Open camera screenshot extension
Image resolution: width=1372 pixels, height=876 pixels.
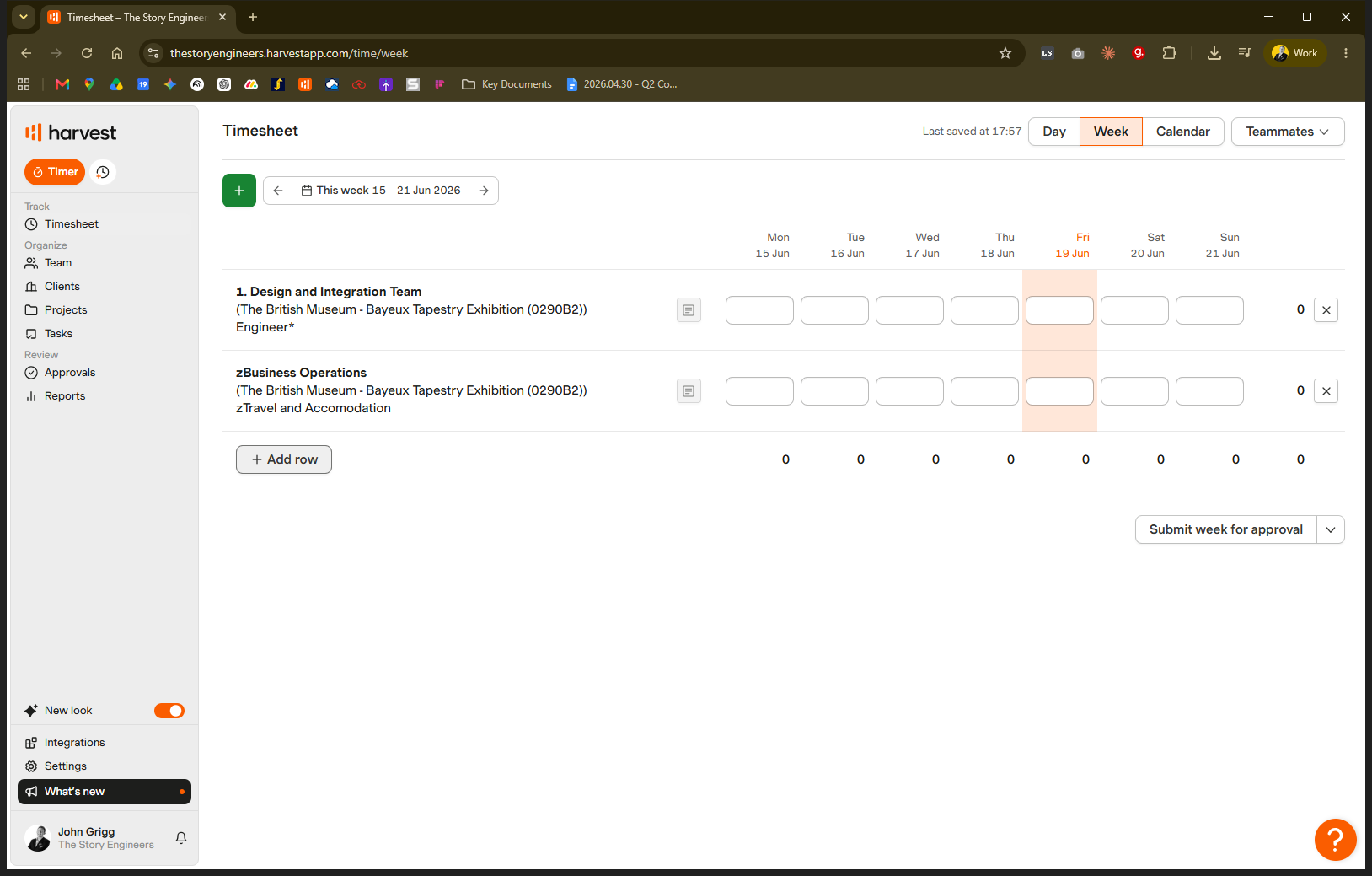click(x=1078, y=53)
